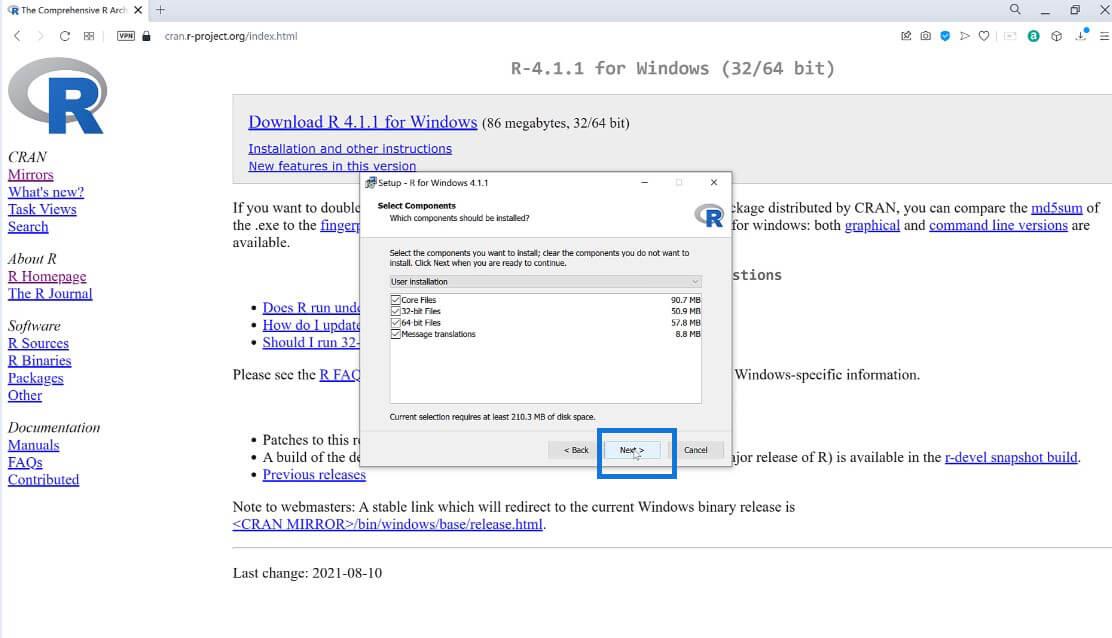Open the edit page snapshot icon
The width and height of the screenshot is (1112, 638).
point(906,35)
